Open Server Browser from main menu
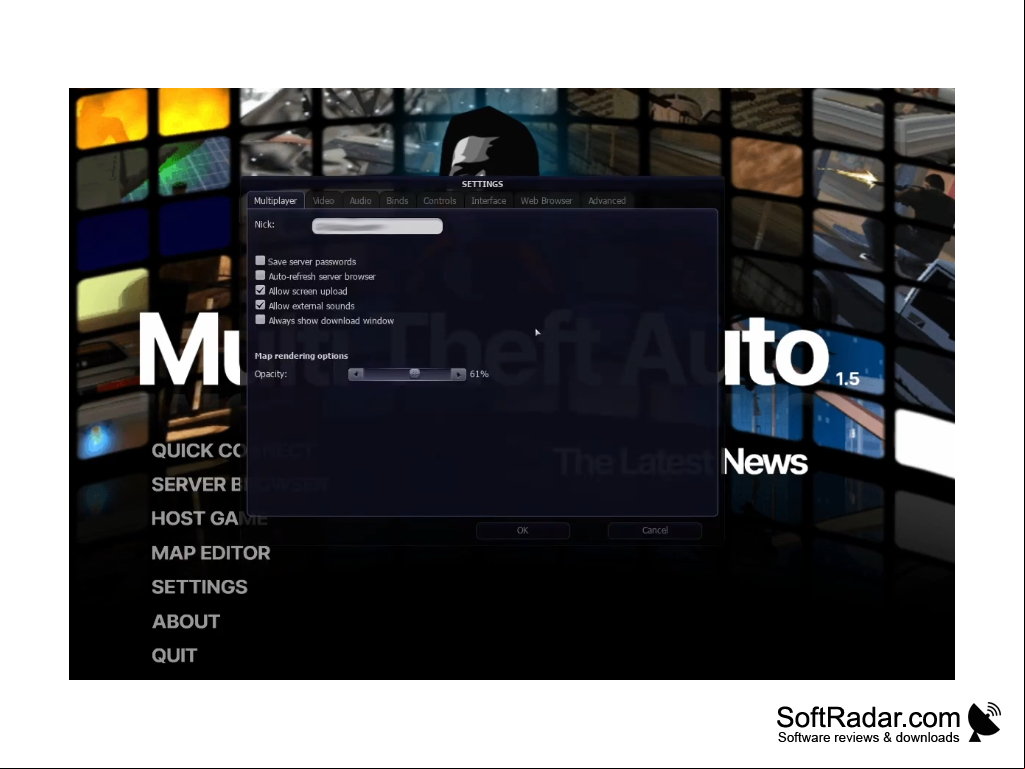This screenshot has width=1025, height=769. (239, 485)
